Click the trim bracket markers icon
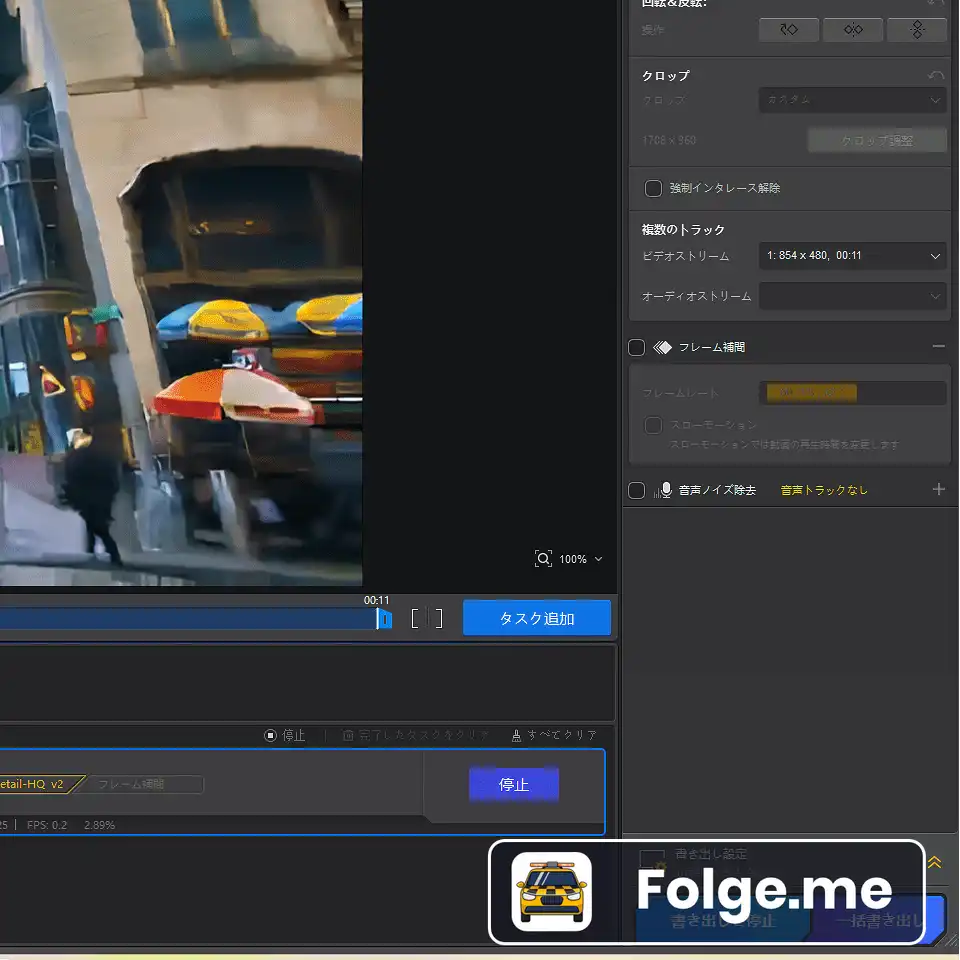 426,618
